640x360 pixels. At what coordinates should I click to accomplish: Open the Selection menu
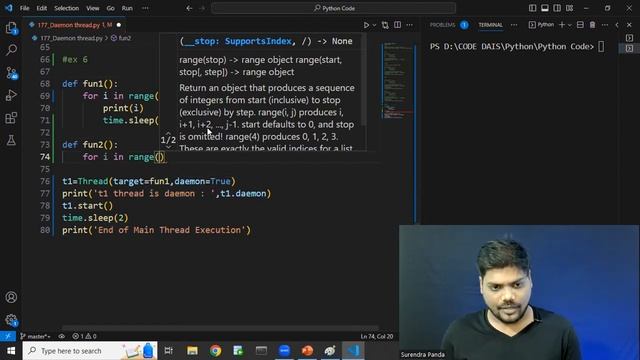click(x=67, y=8)
